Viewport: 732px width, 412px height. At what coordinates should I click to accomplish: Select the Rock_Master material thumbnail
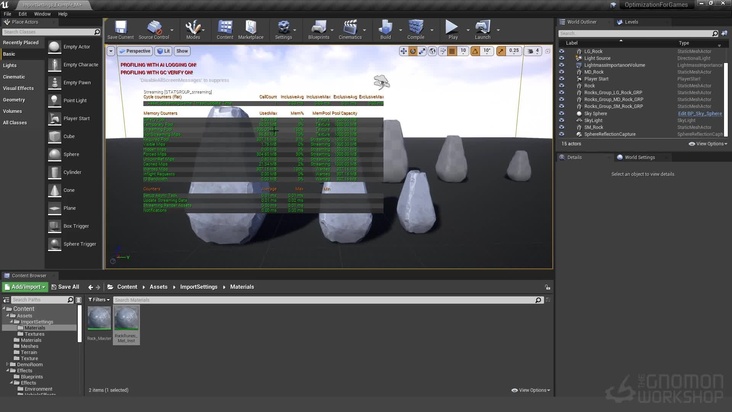[99, 319]
